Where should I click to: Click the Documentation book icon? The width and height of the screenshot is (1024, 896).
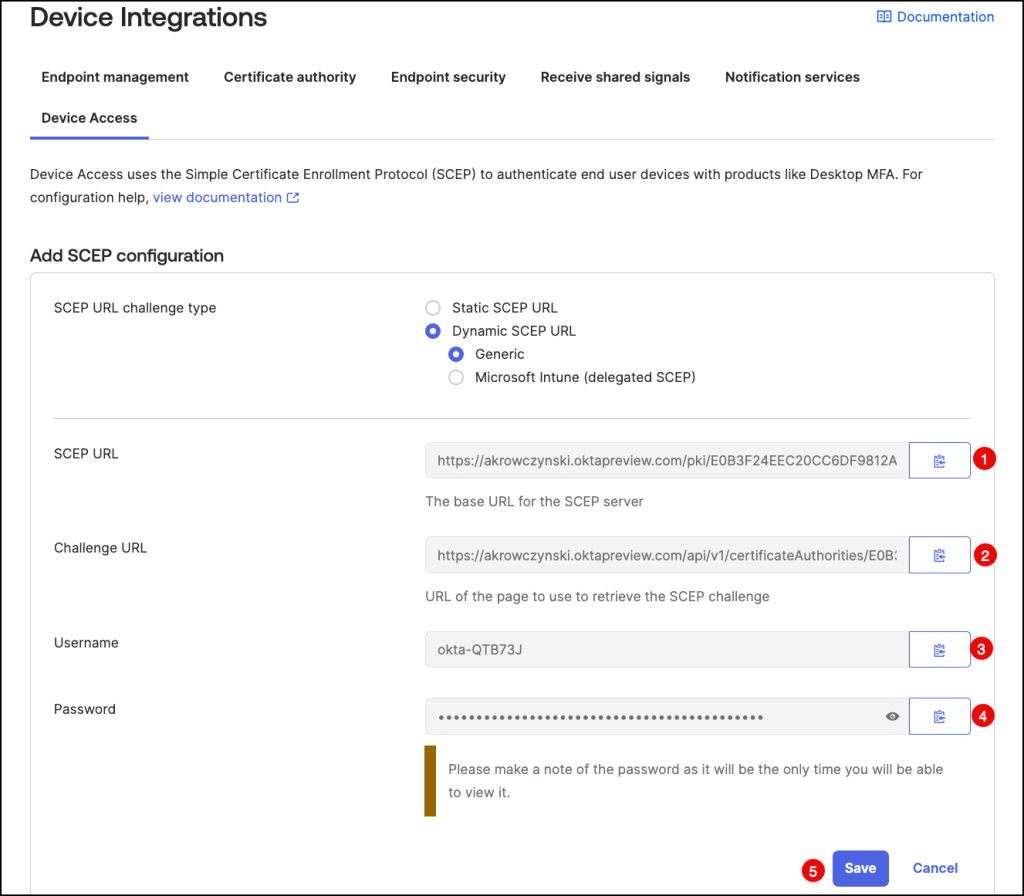884,17
